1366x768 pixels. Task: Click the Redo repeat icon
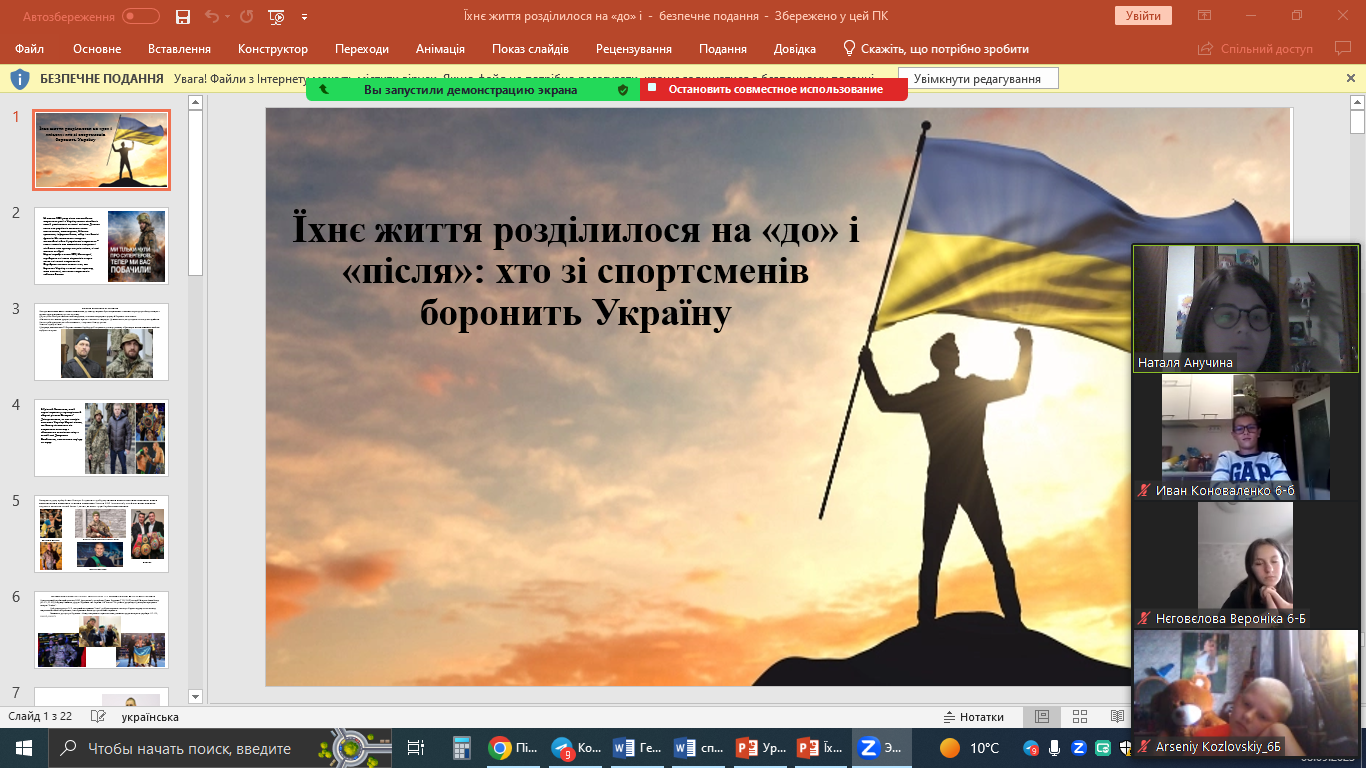point(246,16)
